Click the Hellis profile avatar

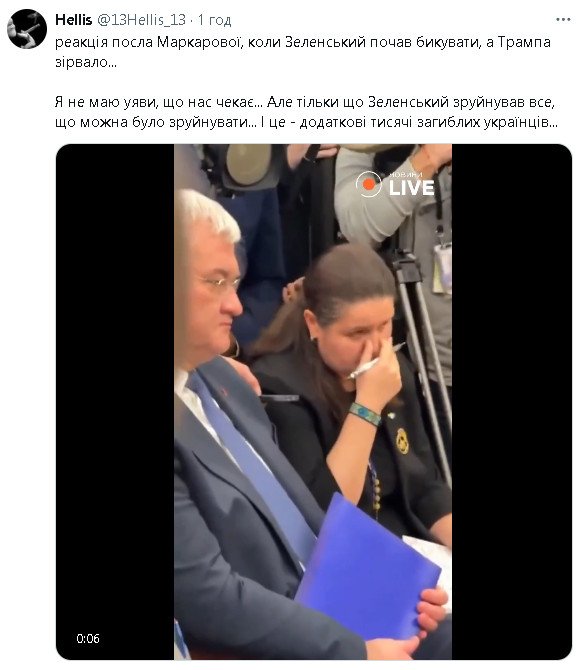point(27,29)
